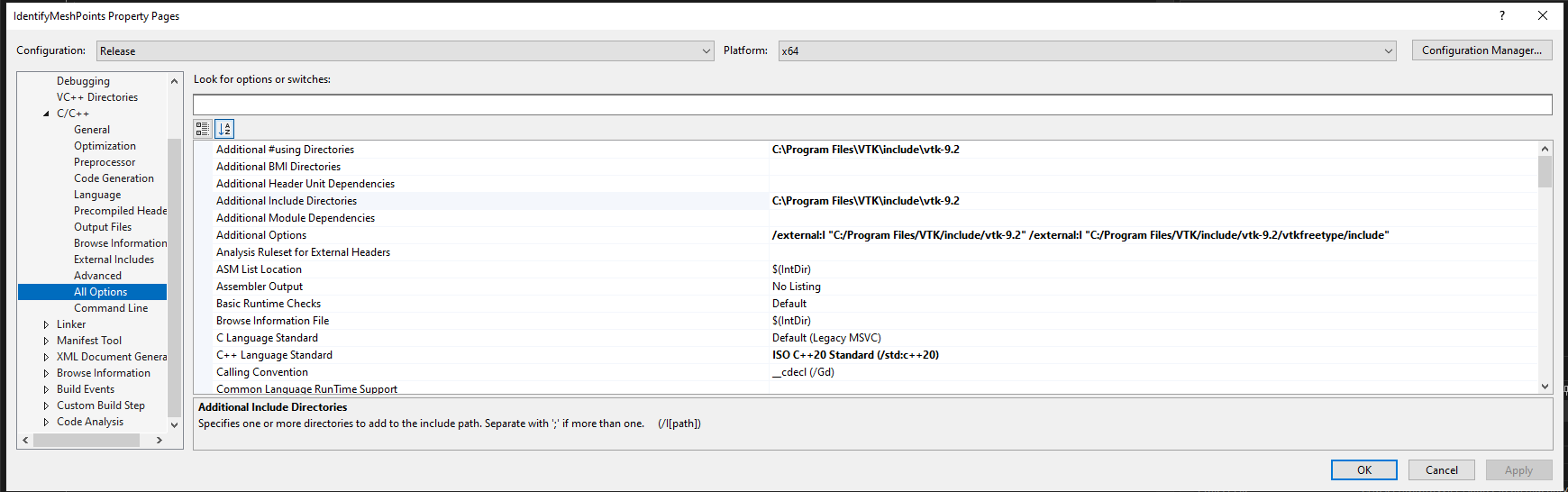
Task: Select Additional BMI Directories row
Action: point(865,167)
